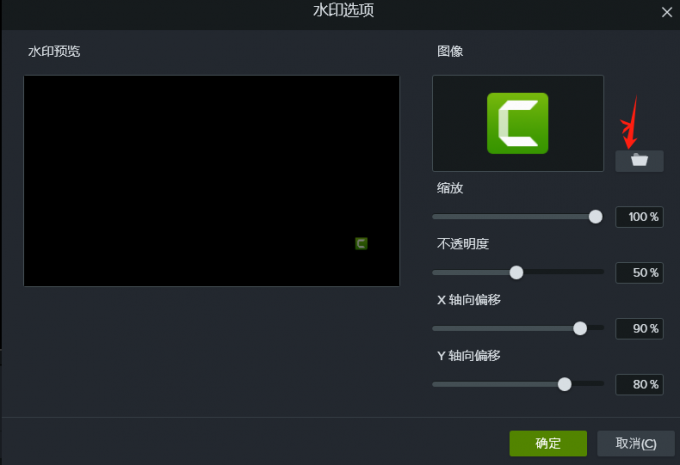Screen dimensions: 680x465
Task: Click the 水印选项 dialog title
Action: [x=343, y=10]
